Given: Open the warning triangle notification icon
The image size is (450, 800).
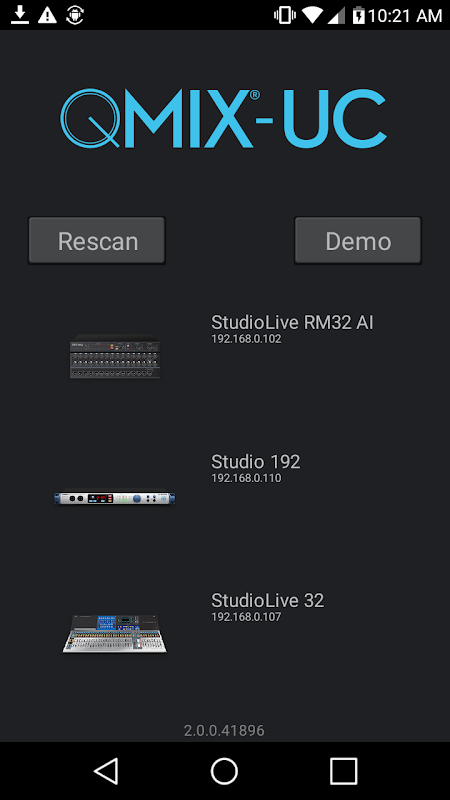Looking at the screenshot, I should pos(47,15).
